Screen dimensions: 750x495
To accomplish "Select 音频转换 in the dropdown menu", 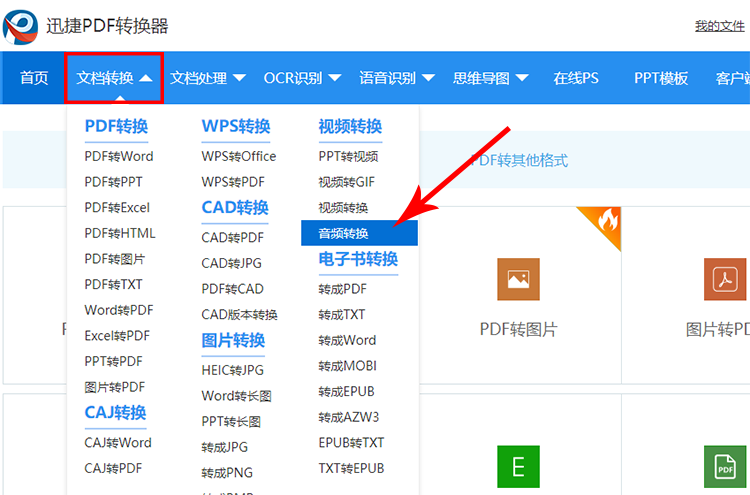I will (359, 233).
